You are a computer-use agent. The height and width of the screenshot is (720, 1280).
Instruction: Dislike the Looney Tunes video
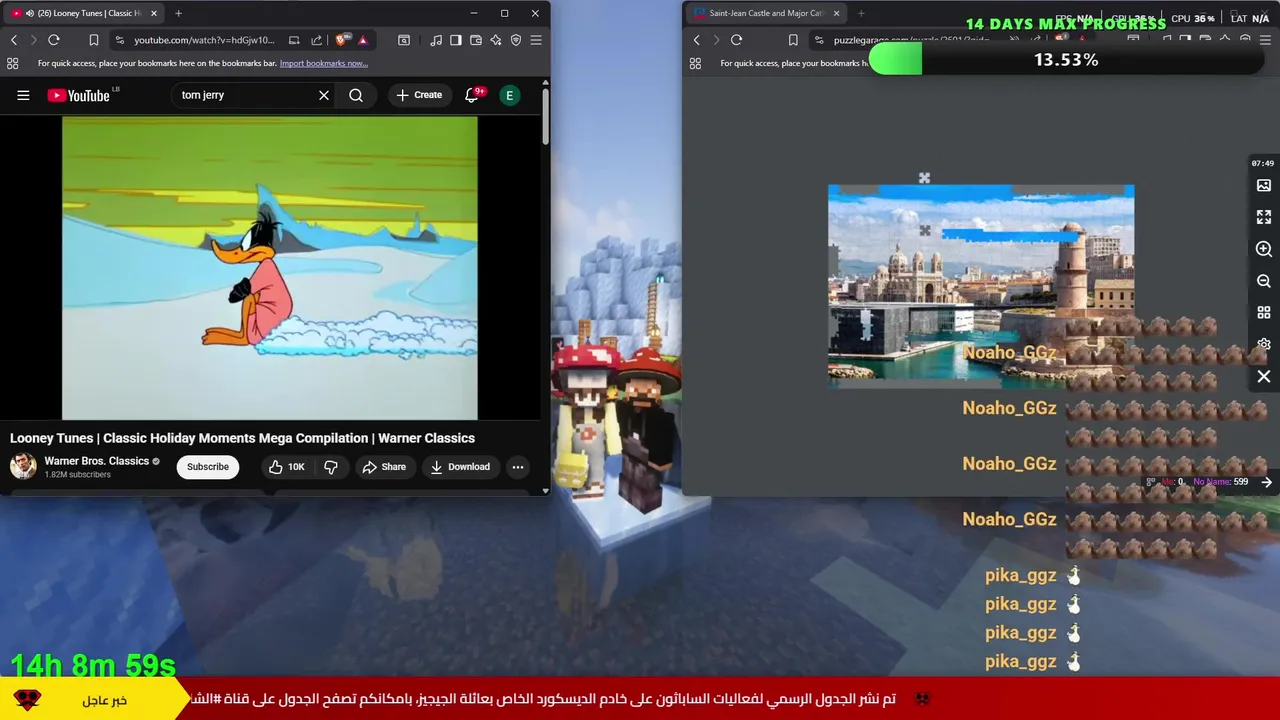(331, 467)
